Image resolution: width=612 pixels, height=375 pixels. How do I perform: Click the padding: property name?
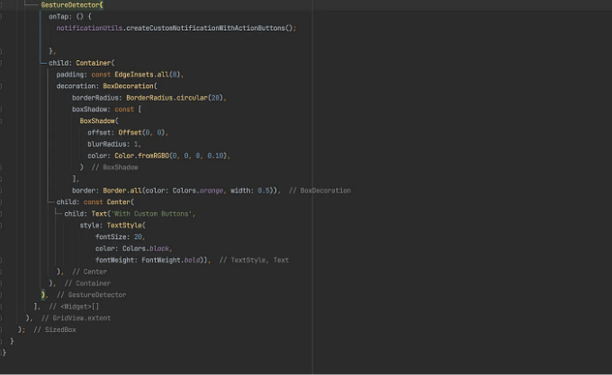click(x=72, y=75)
